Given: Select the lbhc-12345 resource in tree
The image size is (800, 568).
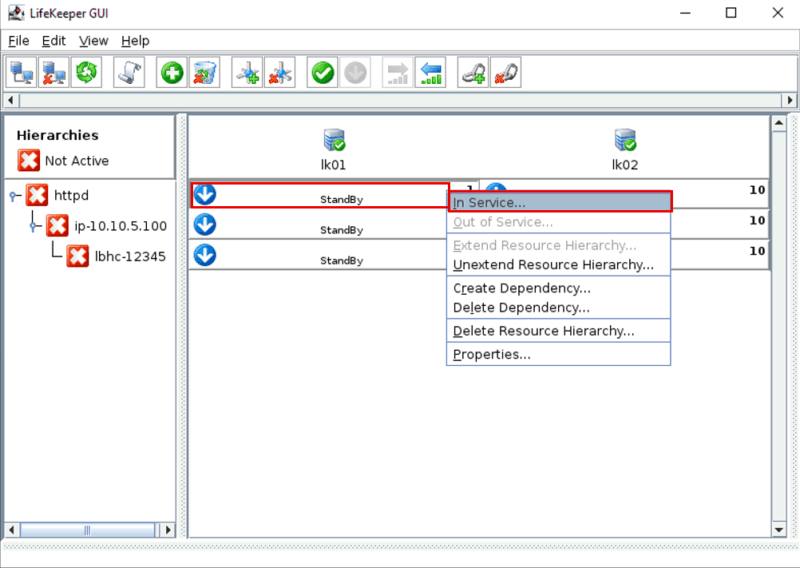Looking at the screenshot, I should tap(130, 257).
